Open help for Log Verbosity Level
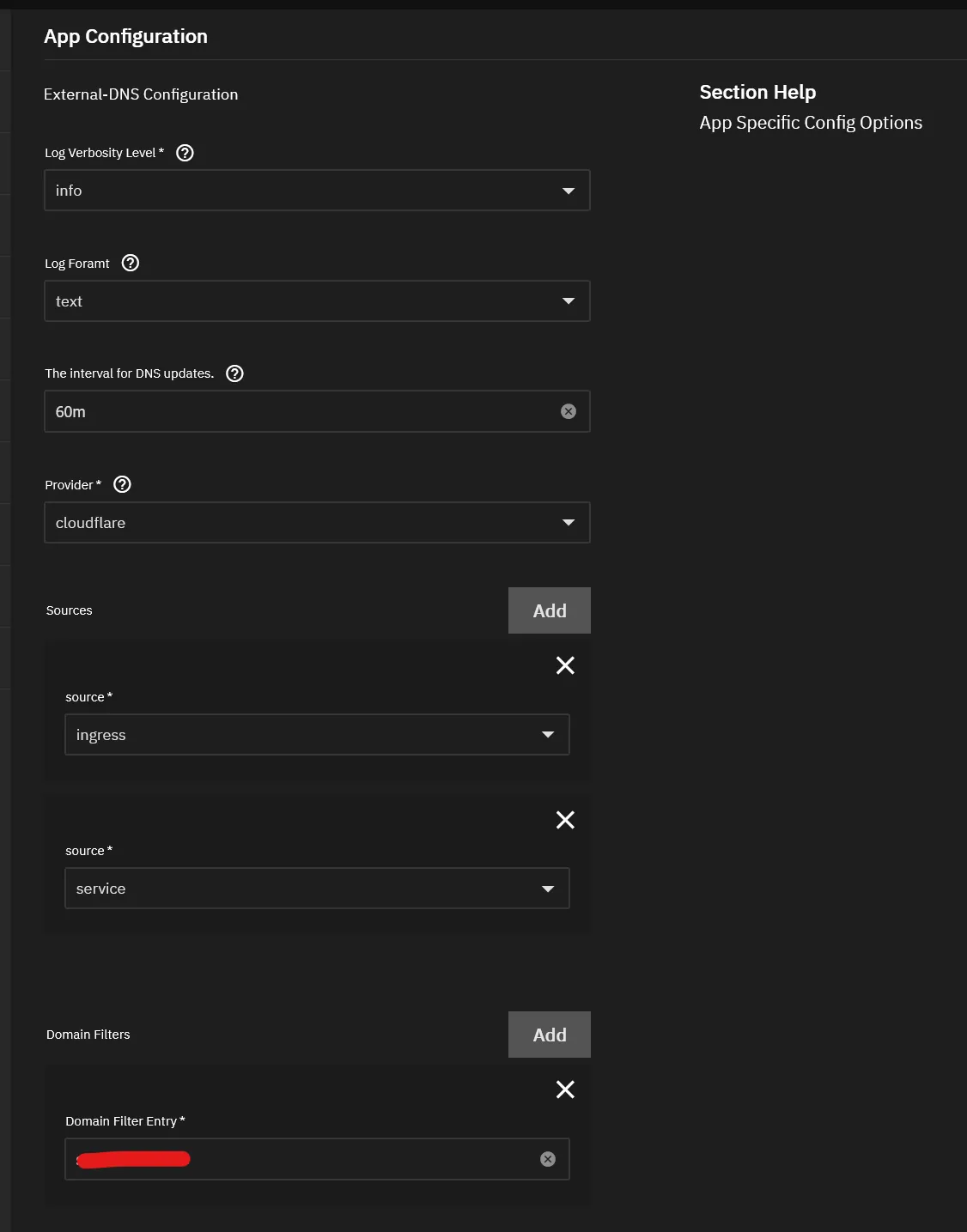This screenshot has width=967, height=1232. tap(186, 153)
